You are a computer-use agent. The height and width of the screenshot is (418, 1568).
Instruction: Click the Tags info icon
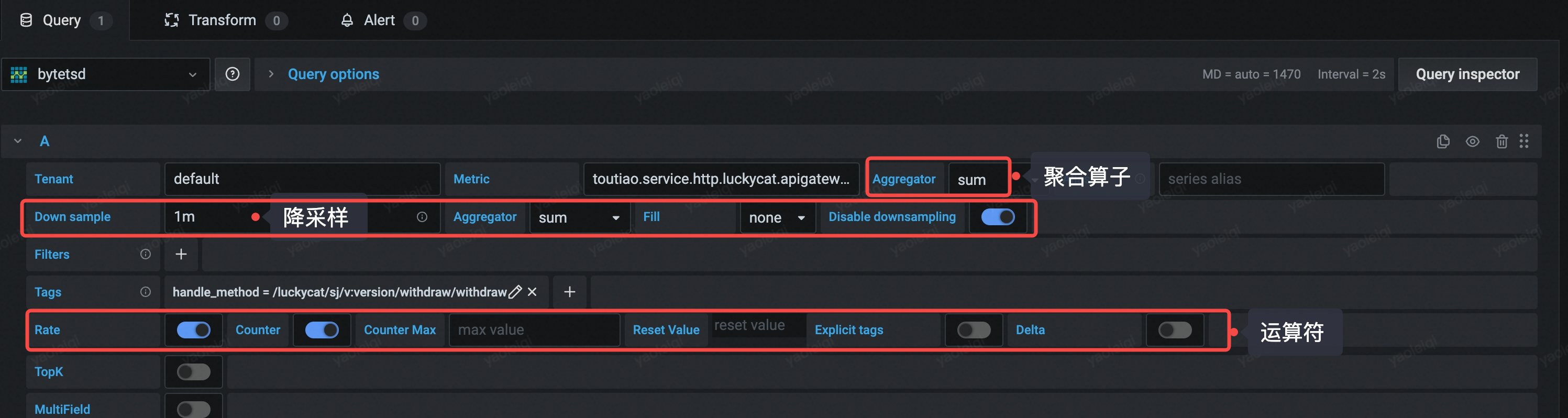pyautogui.click(x=146, y=292)
